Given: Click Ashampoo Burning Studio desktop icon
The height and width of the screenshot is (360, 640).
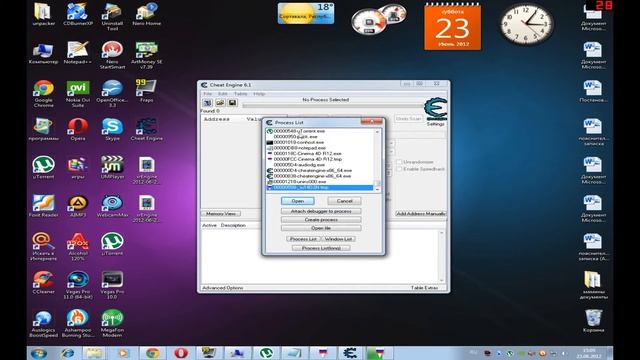Looking at the screenshot, I should point(78,323).
